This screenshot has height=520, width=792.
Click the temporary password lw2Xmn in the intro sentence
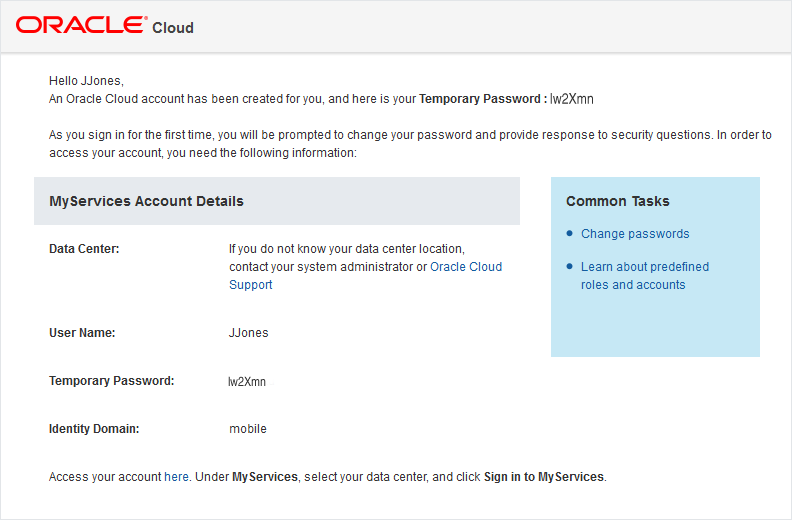coord(572,99)
